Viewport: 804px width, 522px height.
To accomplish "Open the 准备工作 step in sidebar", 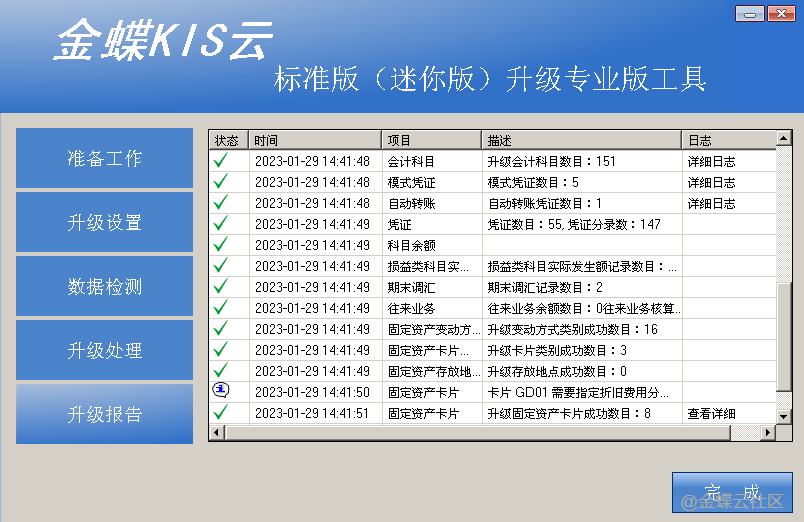I will tap(105, 158).
